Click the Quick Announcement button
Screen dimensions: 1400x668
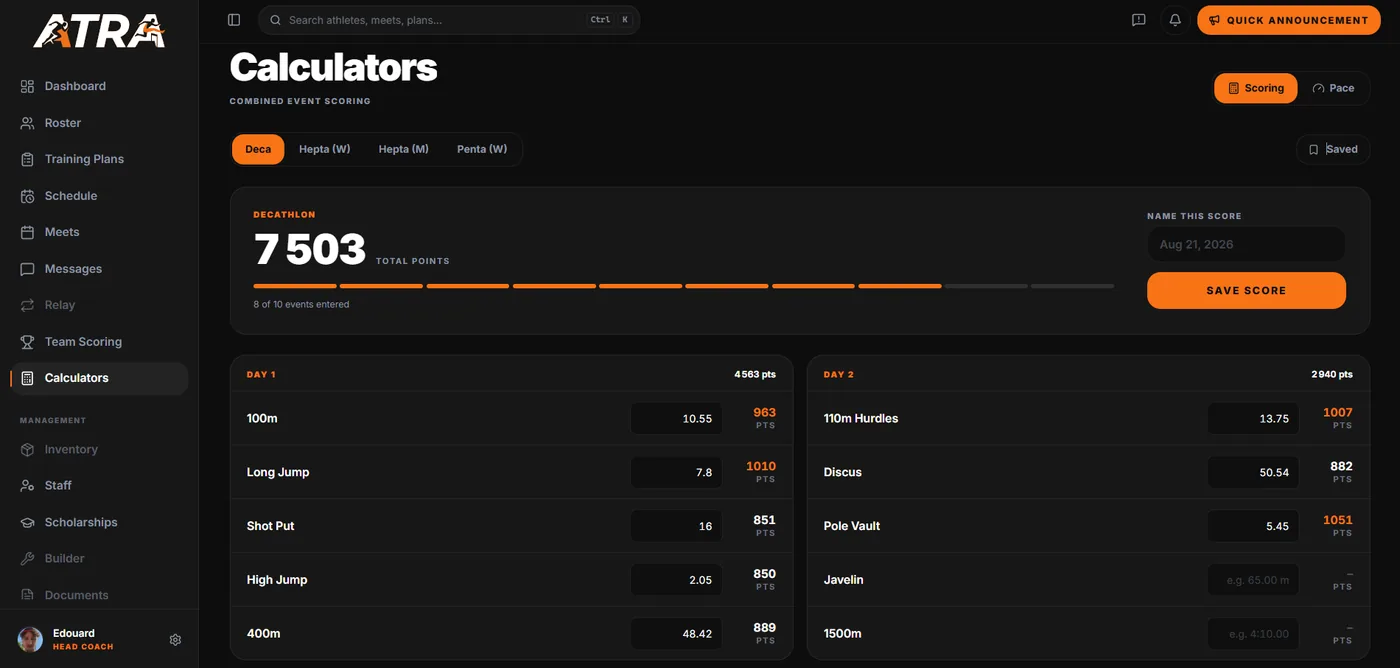pos(1288,20)
